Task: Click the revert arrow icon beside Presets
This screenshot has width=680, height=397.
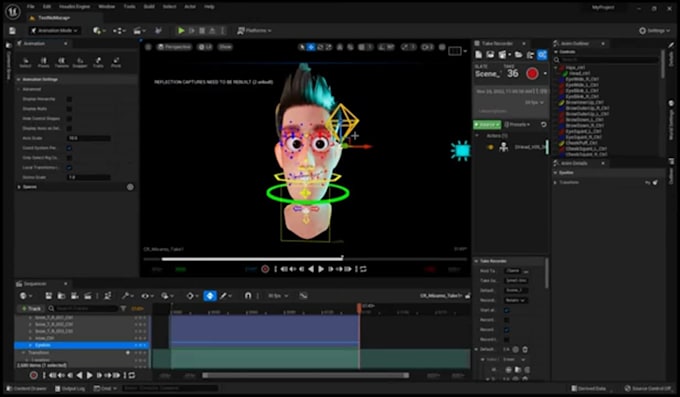Action: [543, 125]
